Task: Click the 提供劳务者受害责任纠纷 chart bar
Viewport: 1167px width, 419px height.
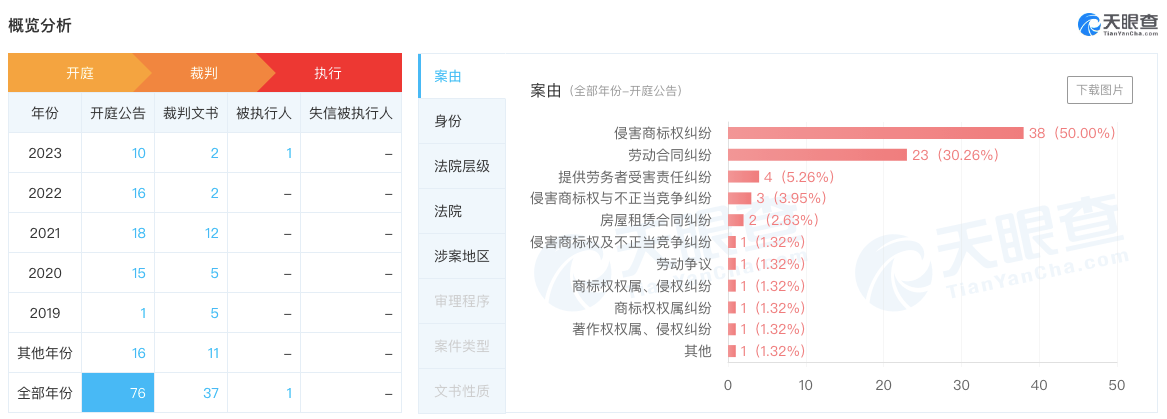Action: coord(743,177)
